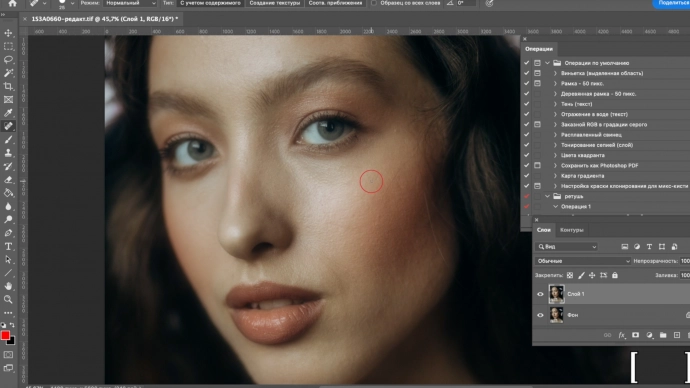Collapse Операция 1 action
The image size is (690, 388).
coord(555,206)
